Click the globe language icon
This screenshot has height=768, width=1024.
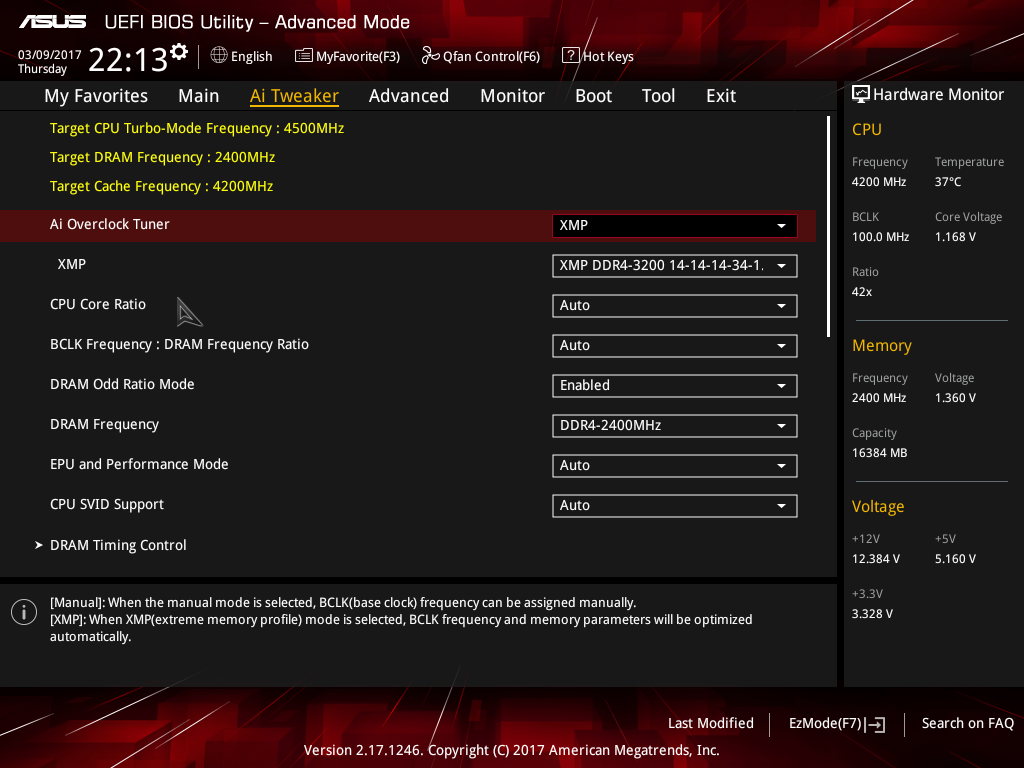click(219, 56)
